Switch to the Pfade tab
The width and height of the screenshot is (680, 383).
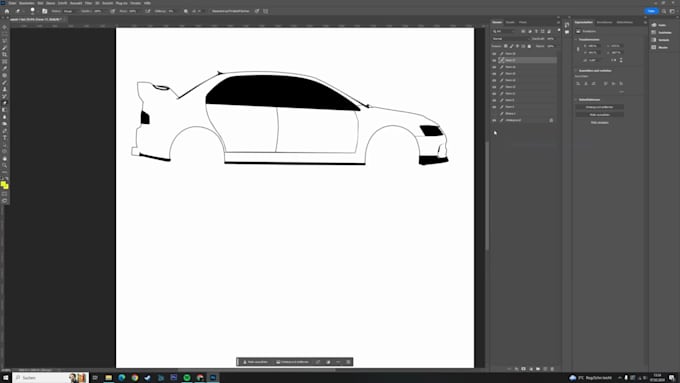[523, 22]
